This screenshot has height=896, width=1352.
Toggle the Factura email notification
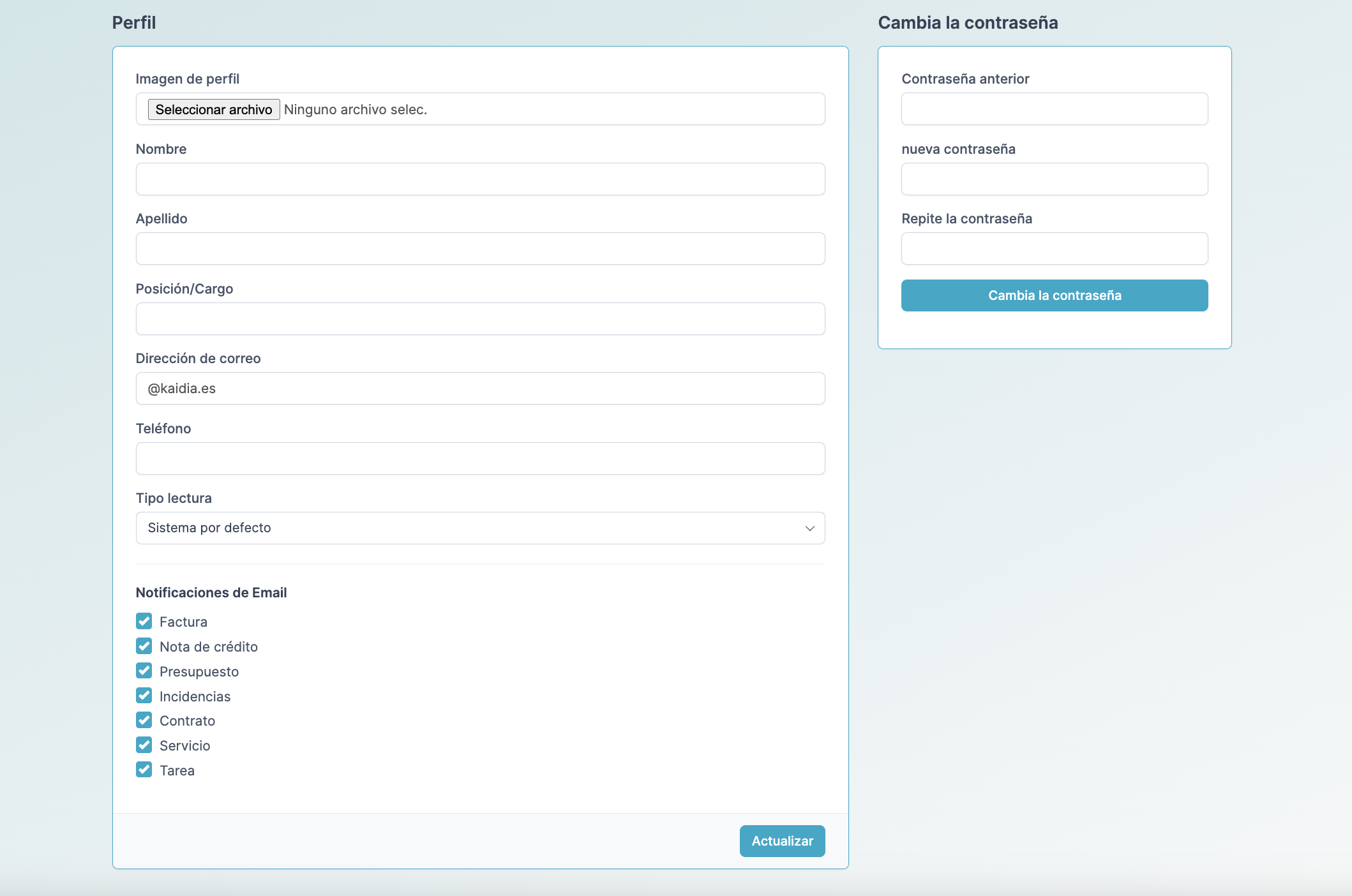tap(143, 621)
